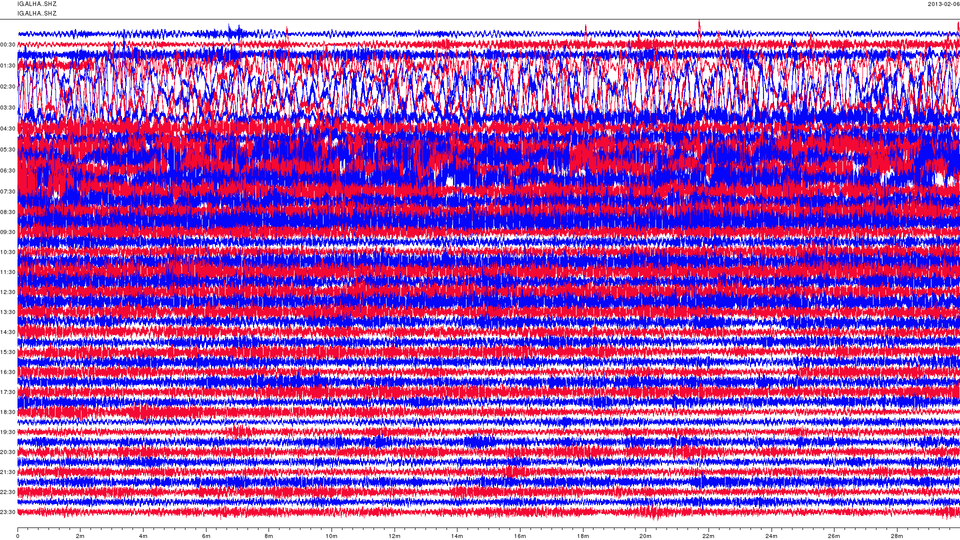Click the 09:30 time label
Image resolution: width=960 pixels, height=540 pixels.
[x=8, y=233]
